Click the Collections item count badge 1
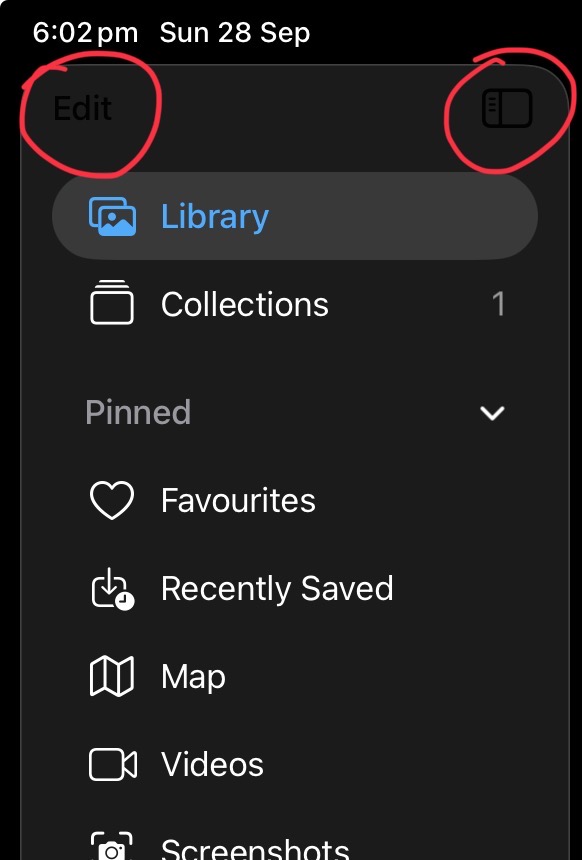582x860 pixels. pos(498,304)
